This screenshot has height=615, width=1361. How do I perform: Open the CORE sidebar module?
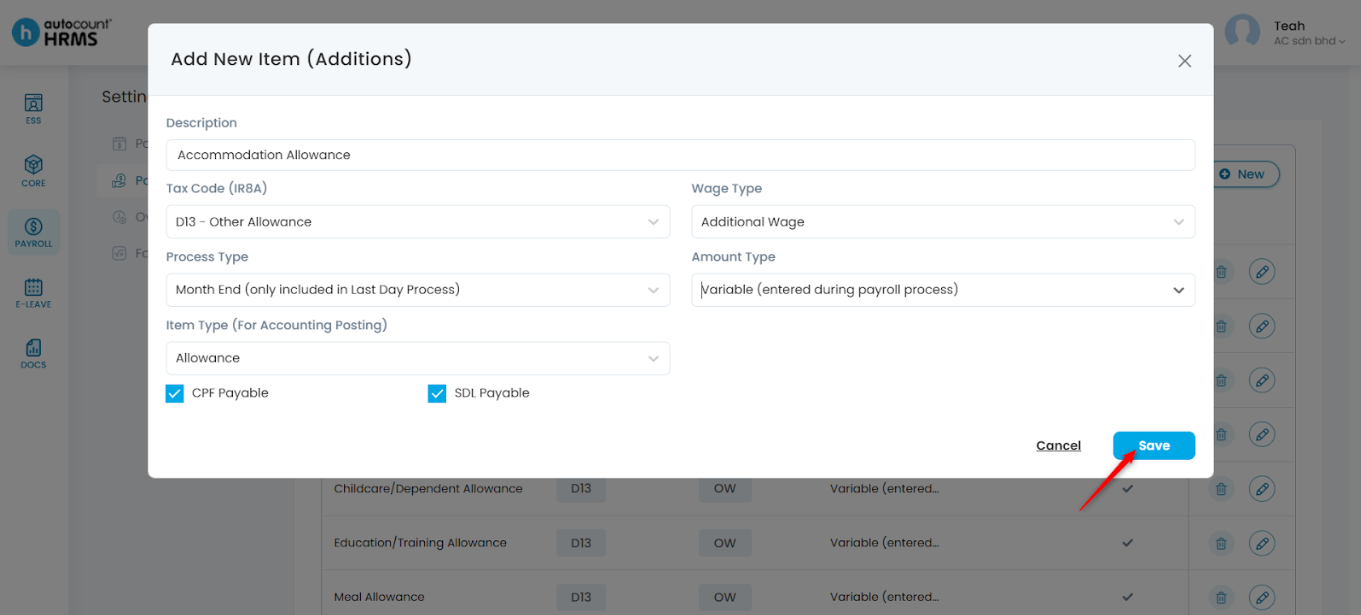click(x=33, y=171)
